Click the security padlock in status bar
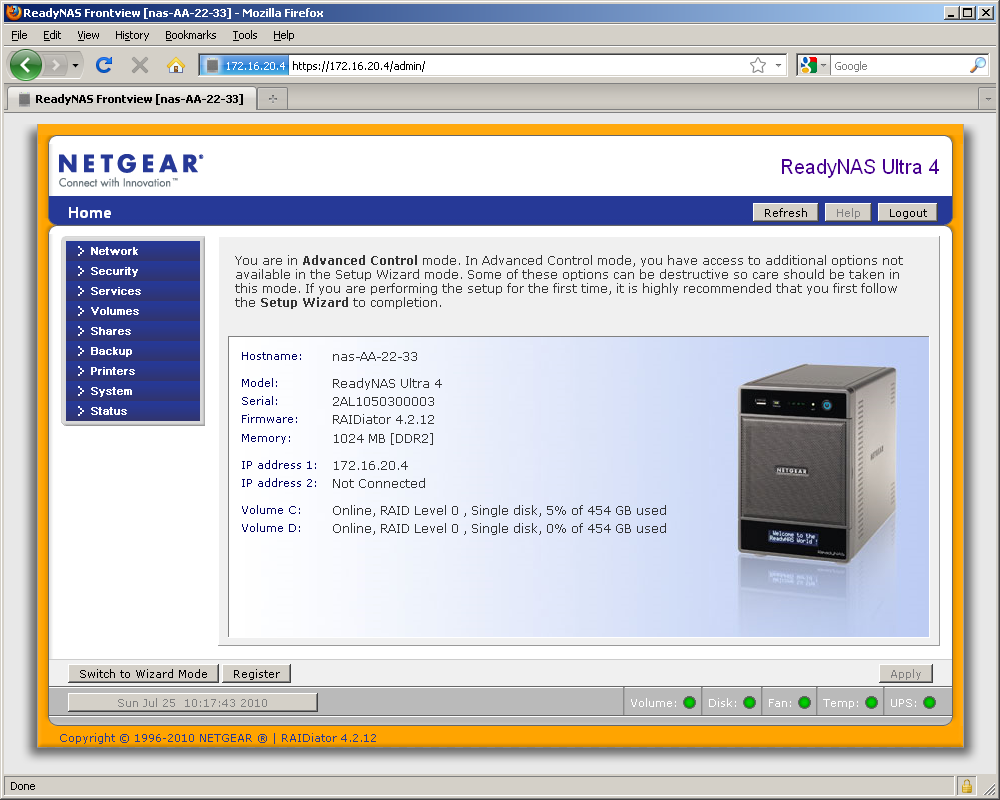This screenshot has width=1000, height=800. pos(966,785)
